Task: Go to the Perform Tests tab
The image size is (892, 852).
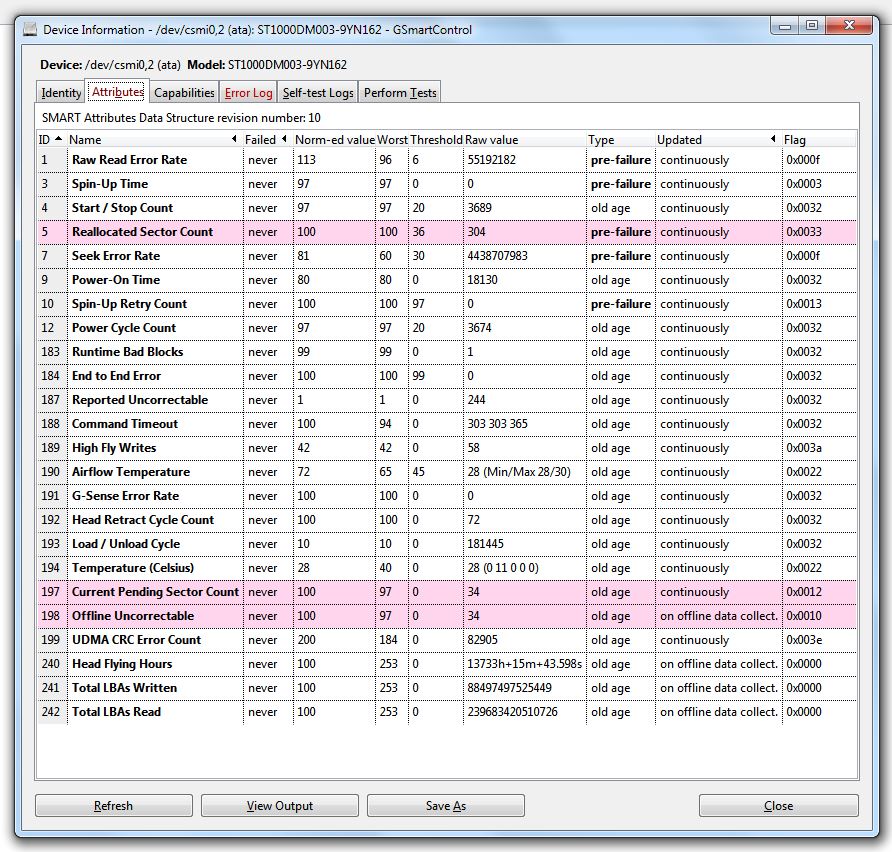Action: 399,93
